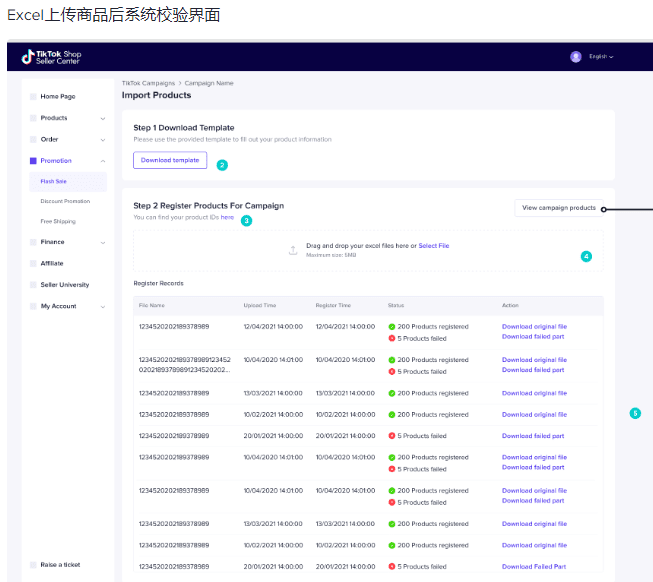Click the Raise a ticket icon
Image resolution: width=653 pixels, height=582 pixels.
pos(33,565)
